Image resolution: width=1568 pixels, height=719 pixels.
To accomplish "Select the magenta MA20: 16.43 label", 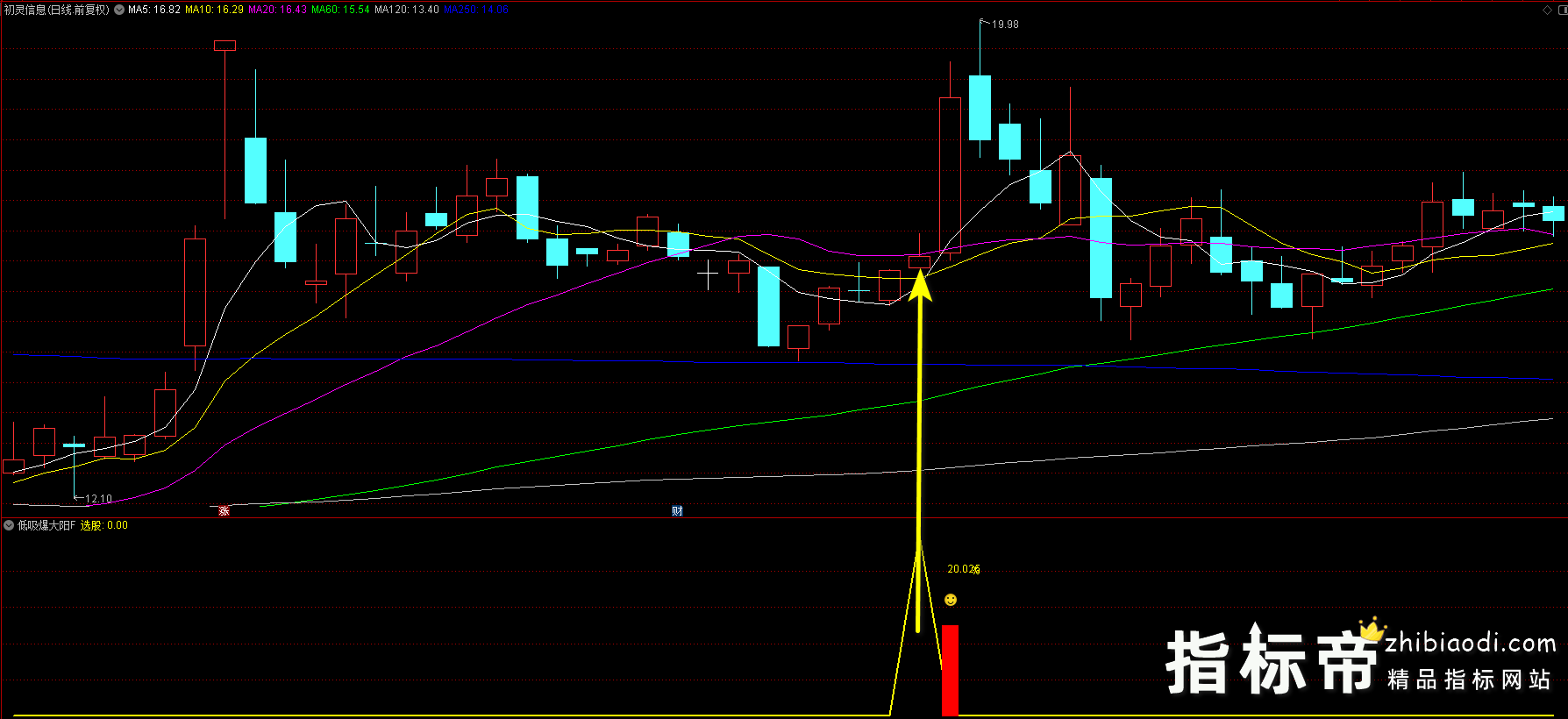I will pos(277,11).
